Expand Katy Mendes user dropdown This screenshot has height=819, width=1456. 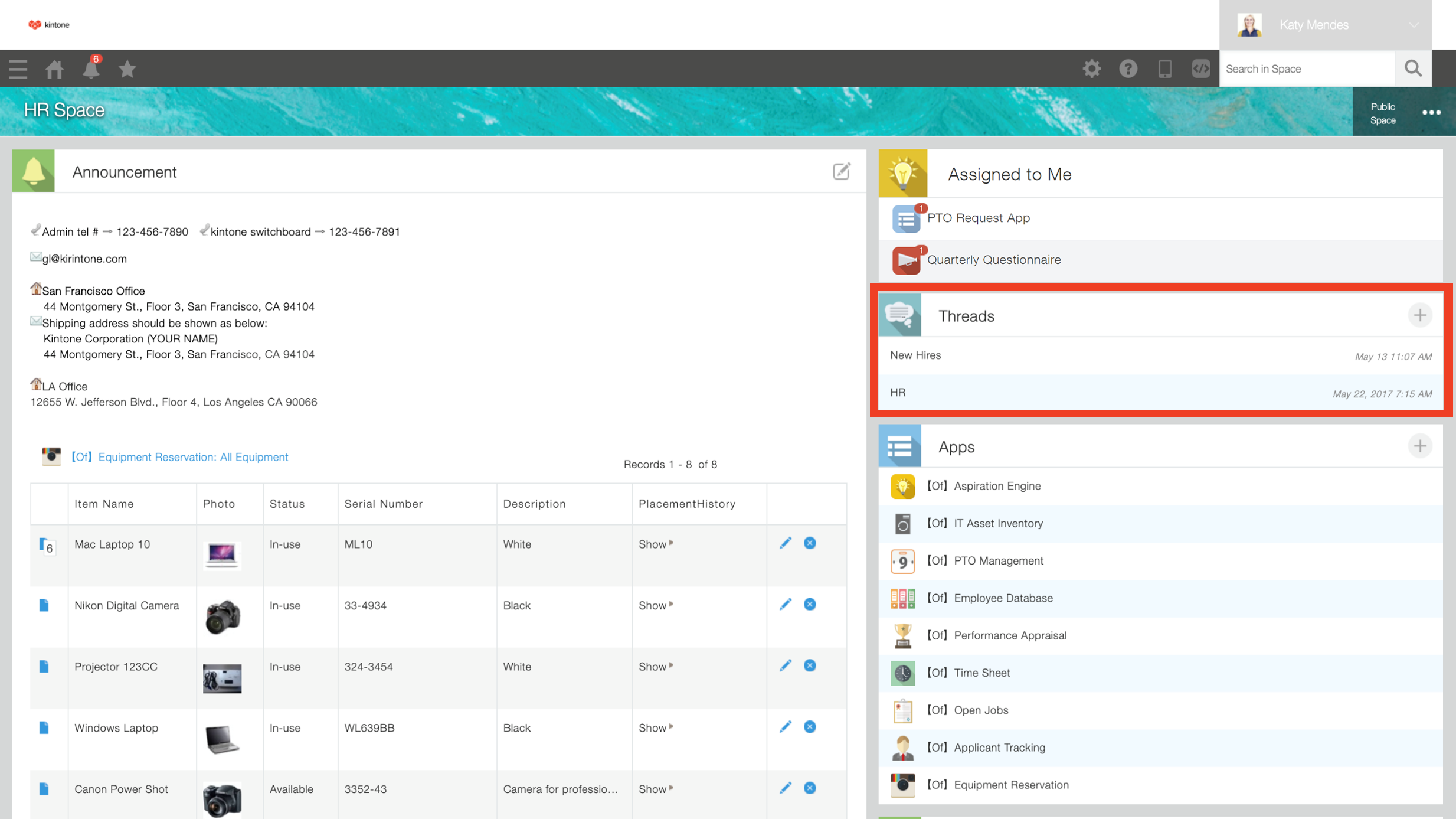click(1414, 25)
